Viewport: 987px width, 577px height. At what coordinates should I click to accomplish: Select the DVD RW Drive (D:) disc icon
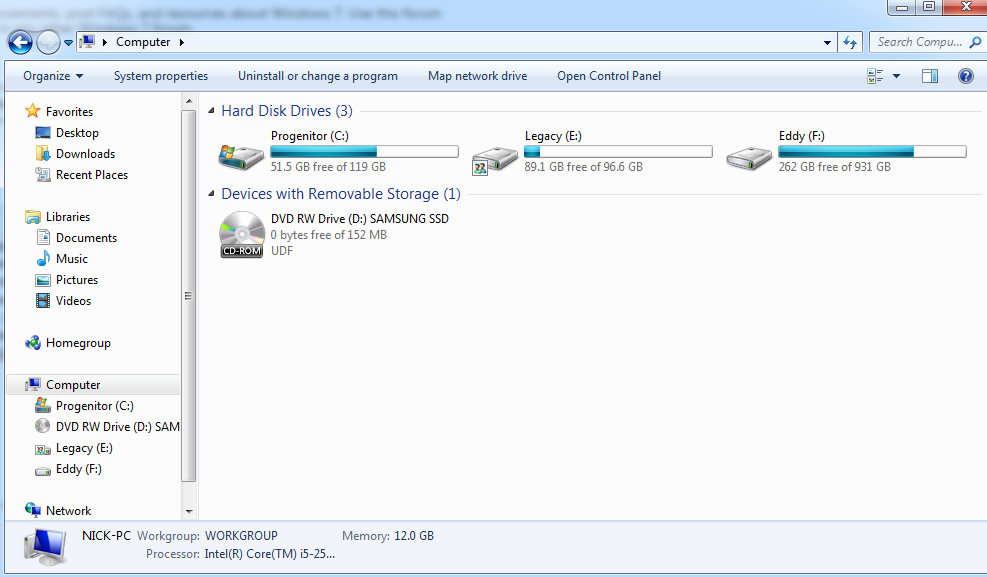242,234
